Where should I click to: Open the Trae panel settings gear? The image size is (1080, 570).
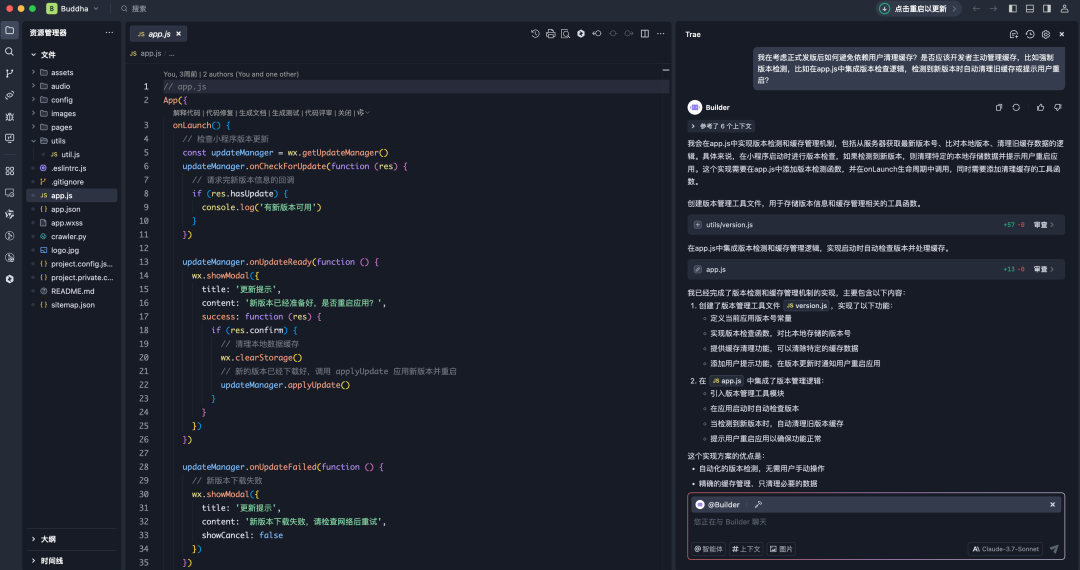[x=1046, y=34]
